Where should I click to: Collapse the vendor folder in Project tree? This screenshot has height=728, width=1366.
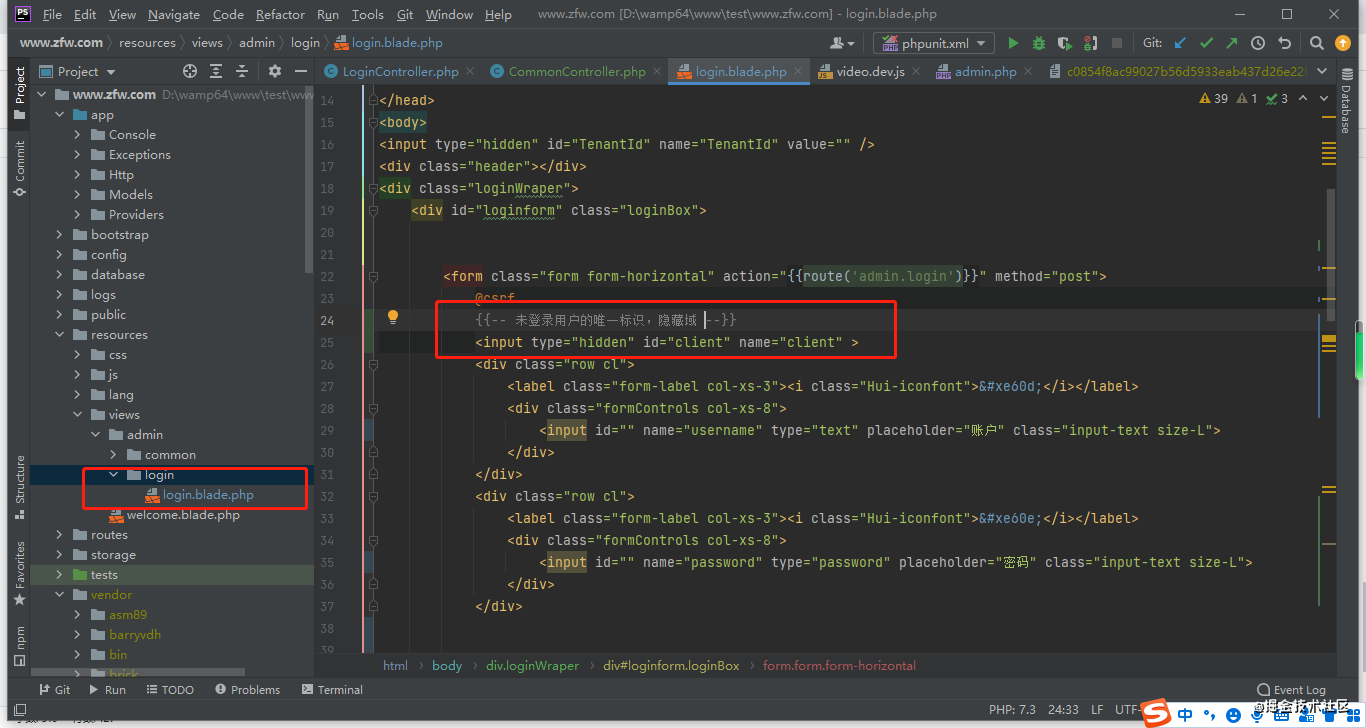pyautogui.click(x=58, y=594)
